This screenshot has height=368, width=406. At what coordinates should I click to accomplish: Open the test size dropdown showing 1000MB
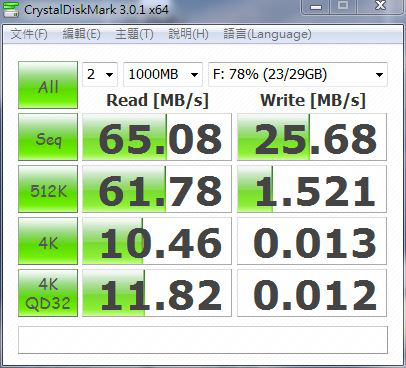163,74
